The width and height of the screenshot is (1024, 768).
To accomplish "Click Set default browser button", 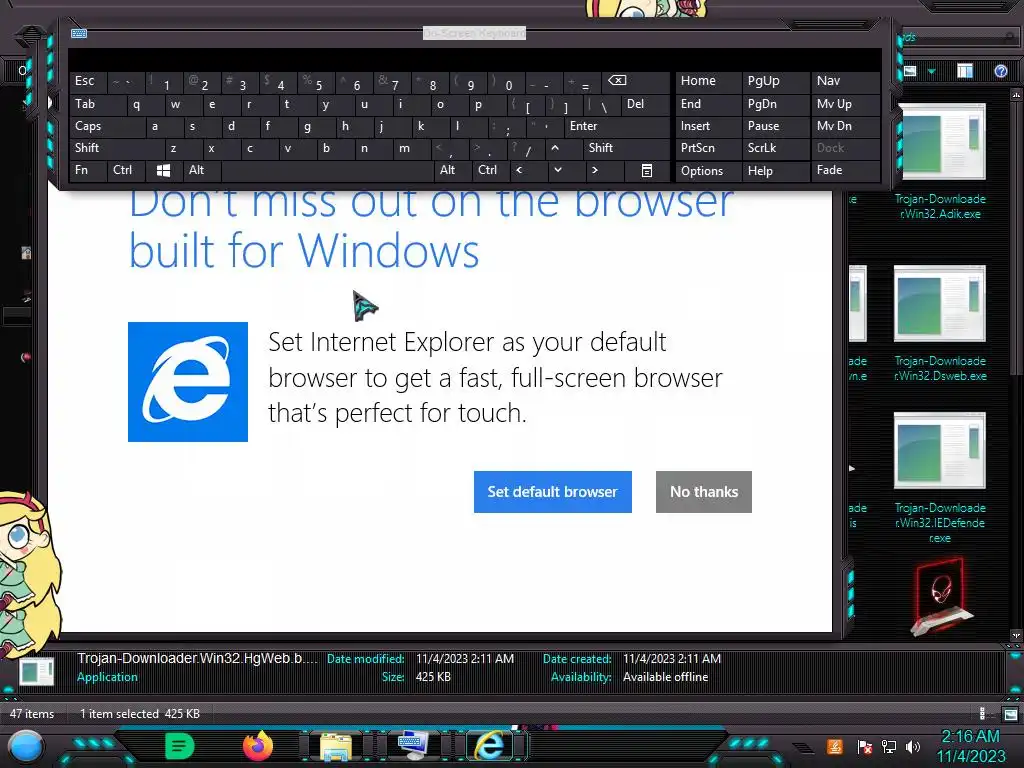I will tap(552, 492).
